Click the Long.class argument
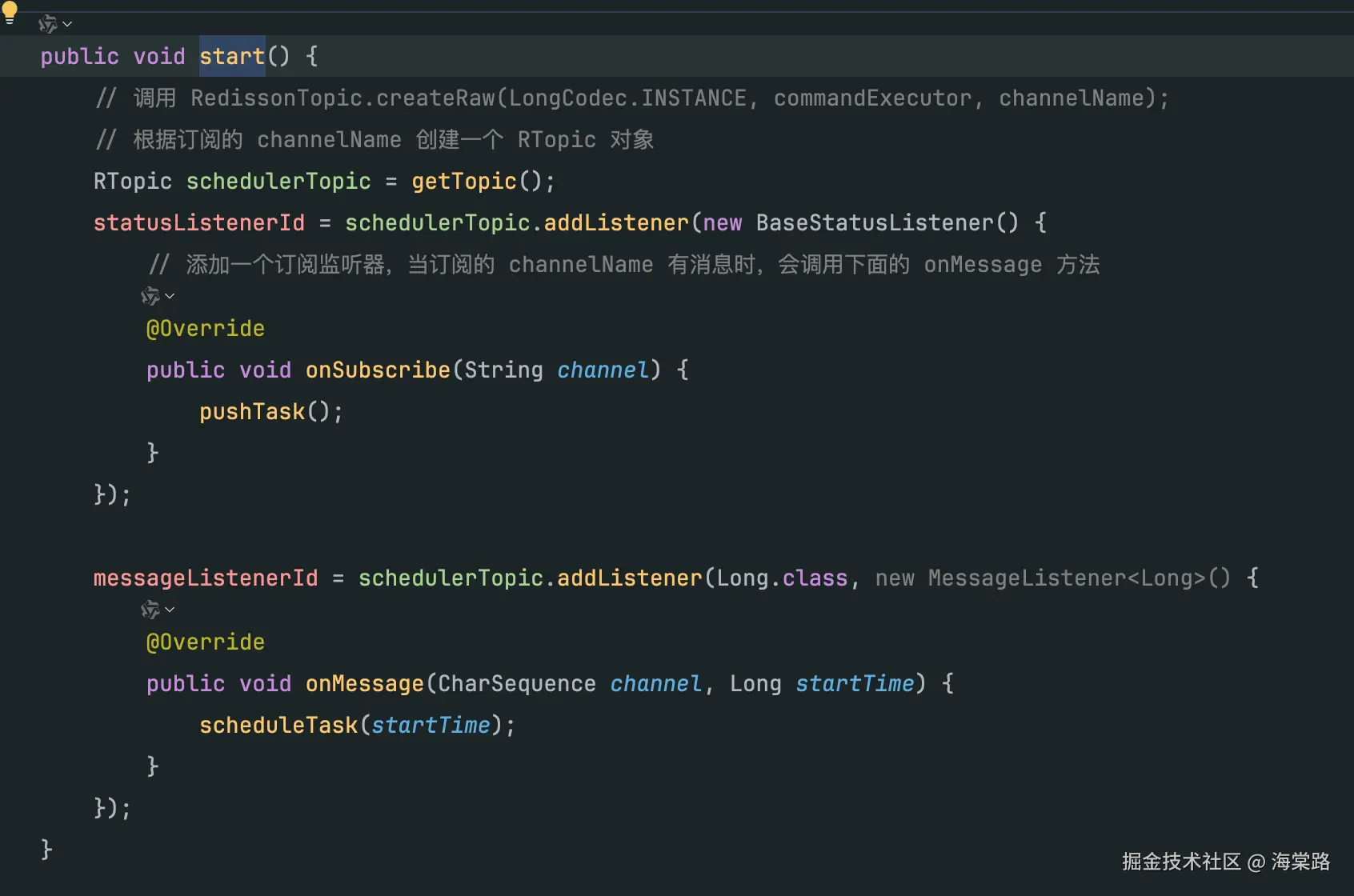 pos(782,578)
